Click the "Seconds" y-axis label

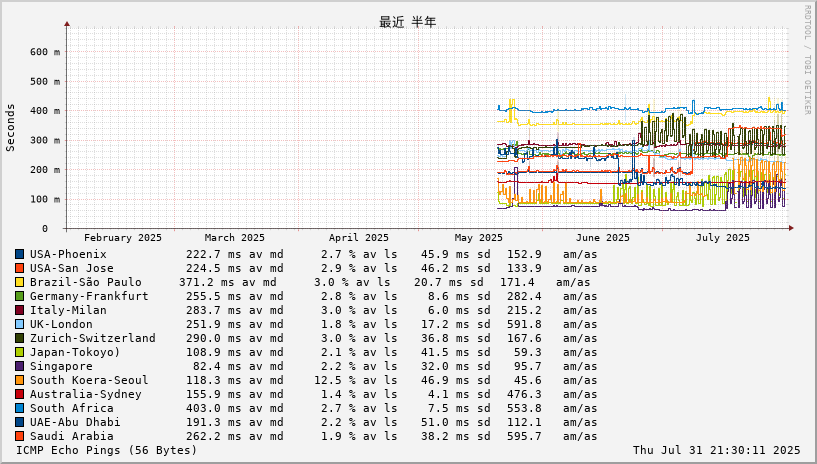(10, 128)
